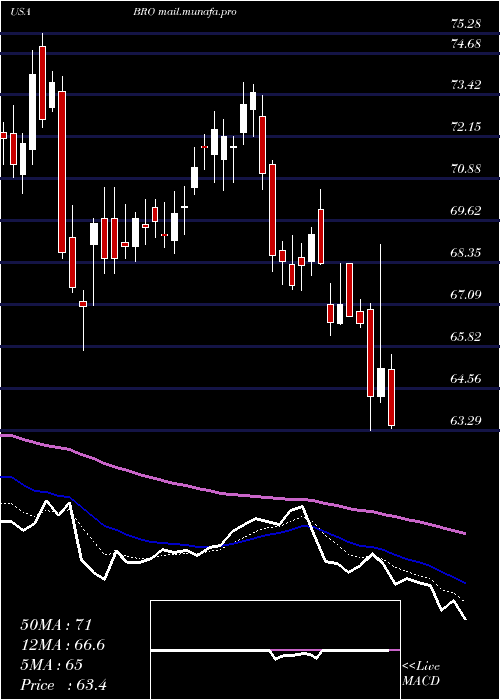Click the 50MA : 71 reading

pyautogui.click(x=56, y=625)
